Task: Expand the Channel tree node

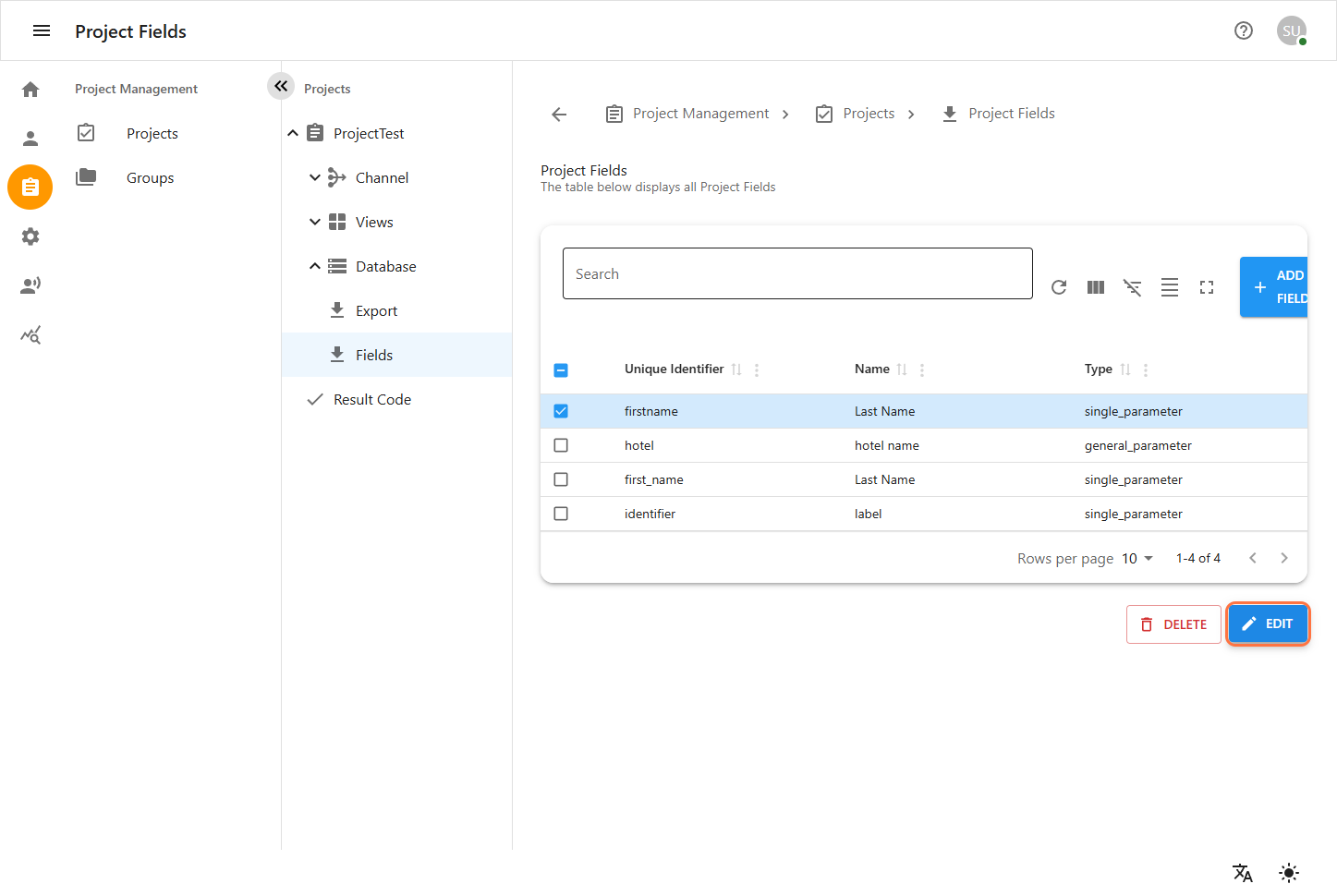Action: point(314,176)
